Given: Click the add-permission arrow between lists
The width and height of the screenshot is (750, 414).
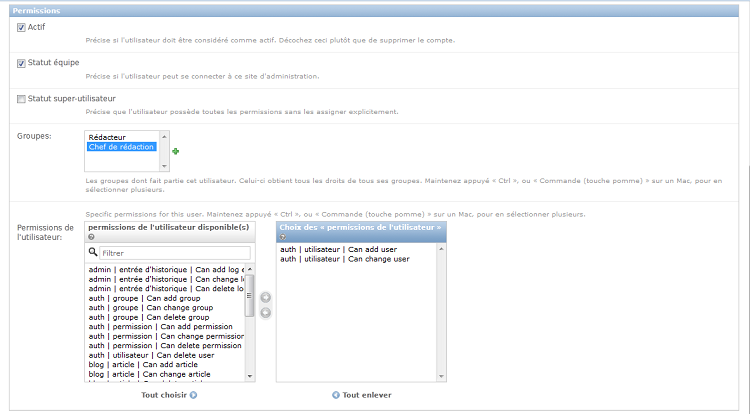Looking at the screenshot, I should 265,297.
